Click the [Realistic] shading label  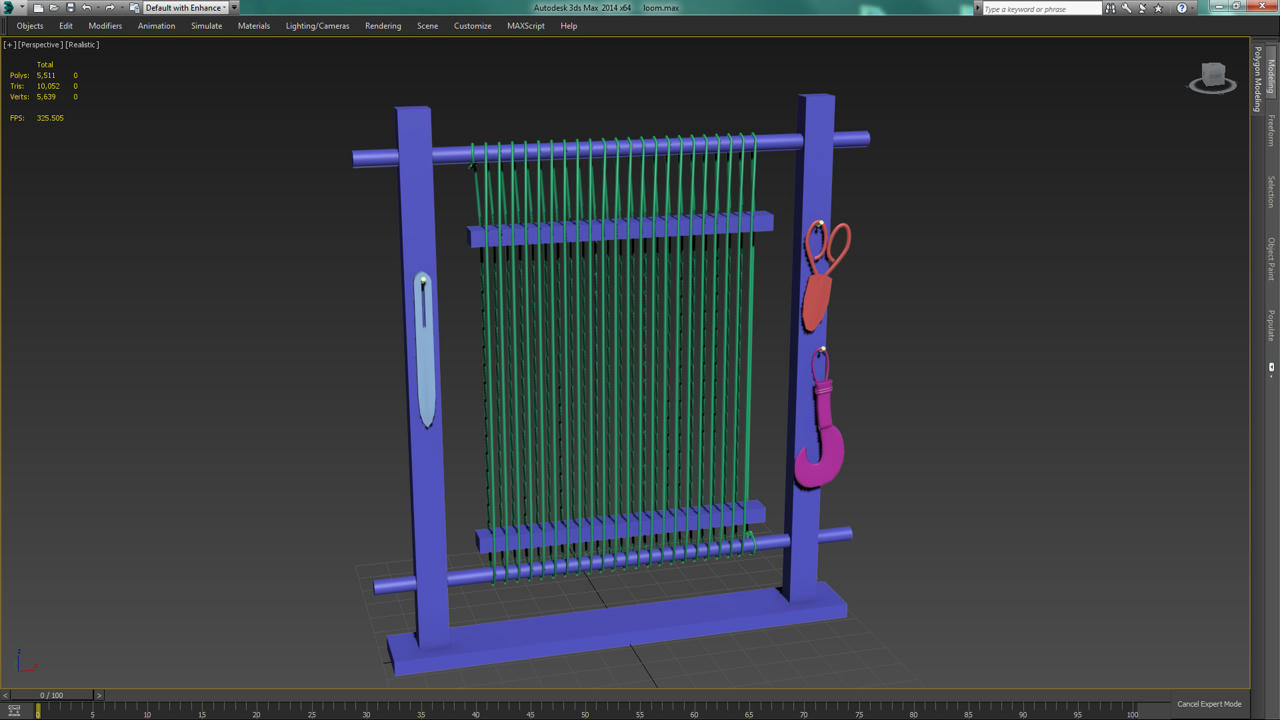pyautogui.click(x=82, y=44)
